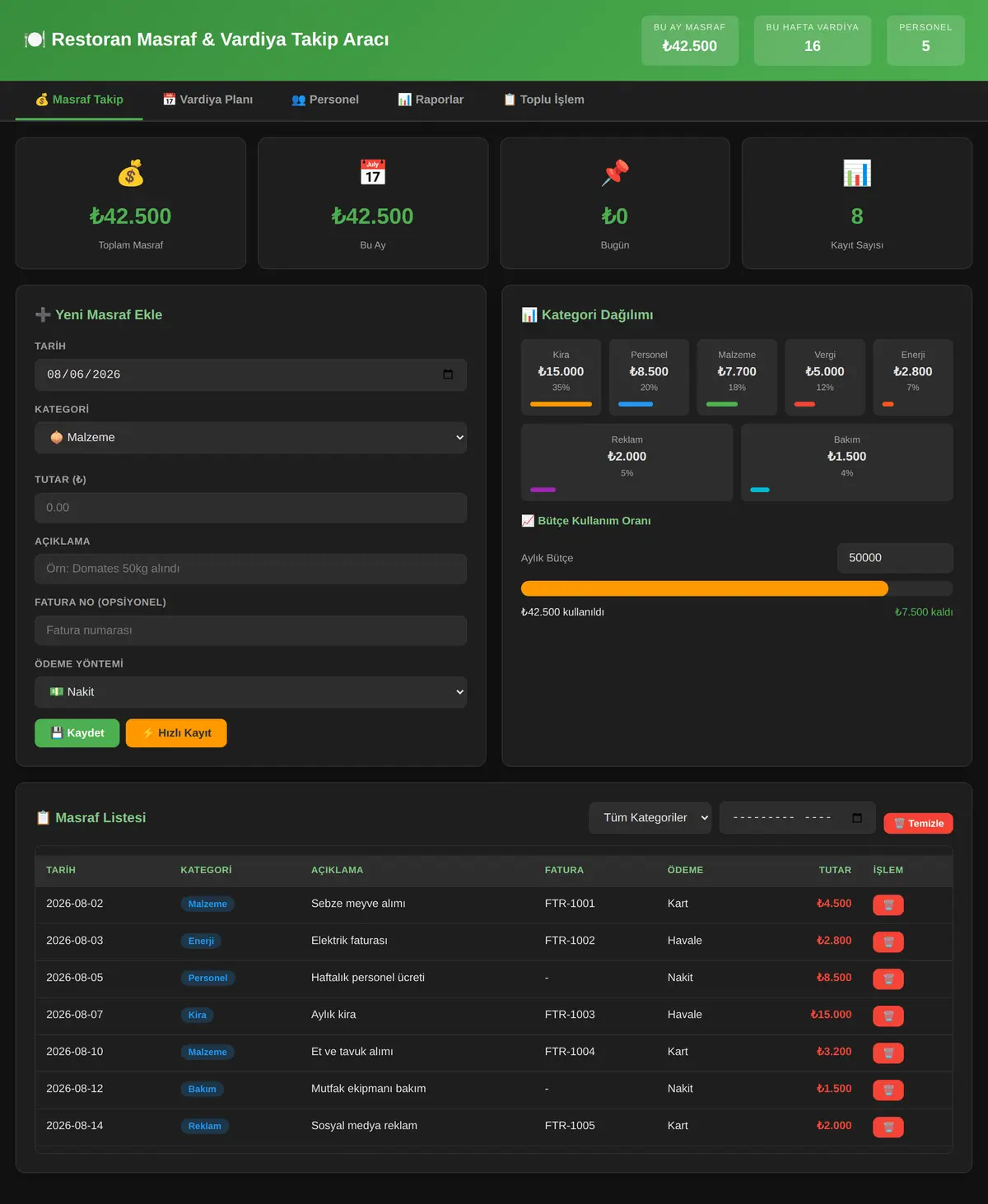The width and height of the screenshot is (988, 1204).
Task: Click the pushpin icon on Bugün card
Action: [x=615, y=173]
